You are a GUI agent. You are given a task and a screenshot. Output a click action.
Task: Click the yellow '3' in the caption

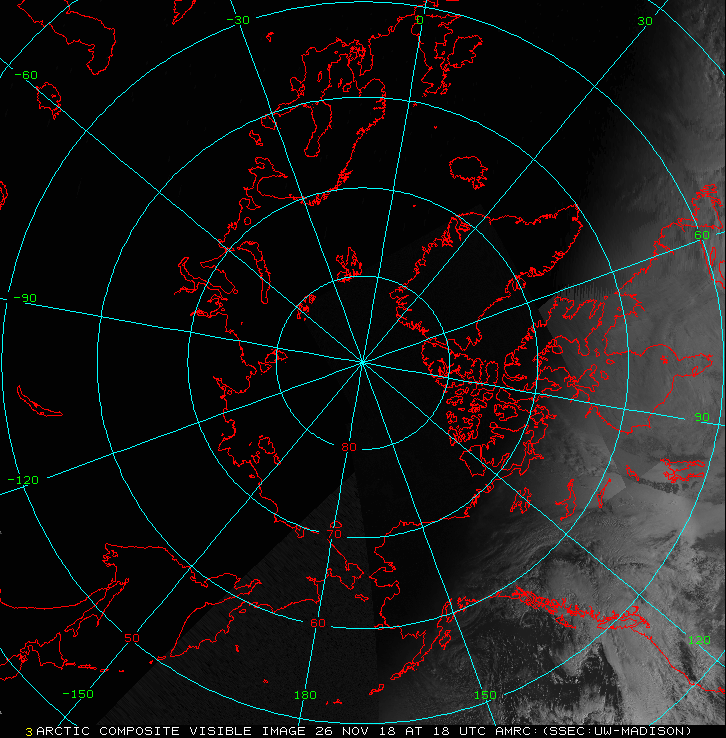(29, 732)
